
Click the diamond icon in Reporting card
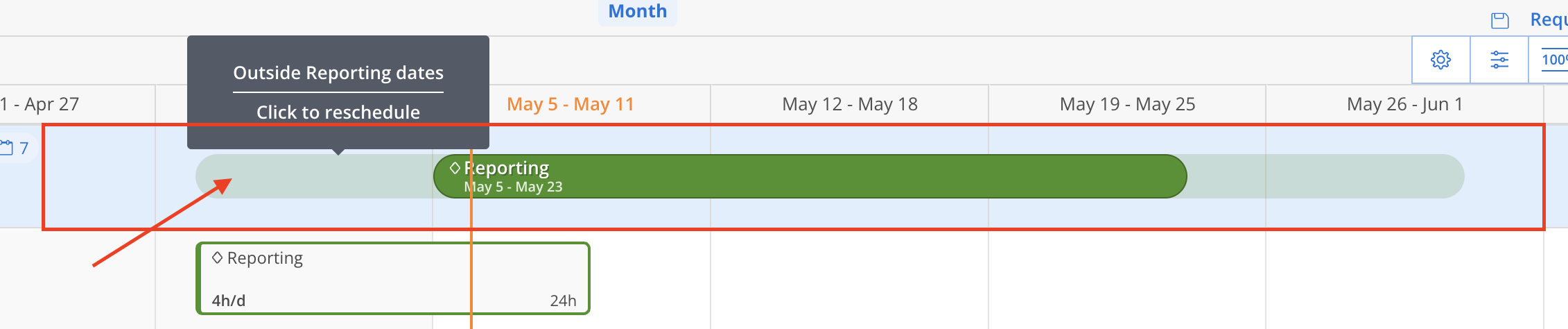pyautogui.click(x=217, y=258)
